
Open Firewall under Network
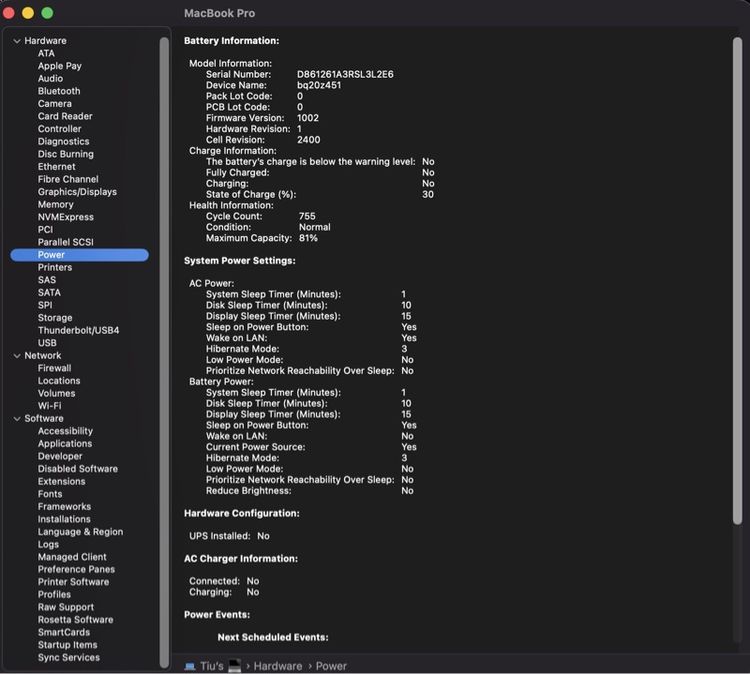[54, 368]
